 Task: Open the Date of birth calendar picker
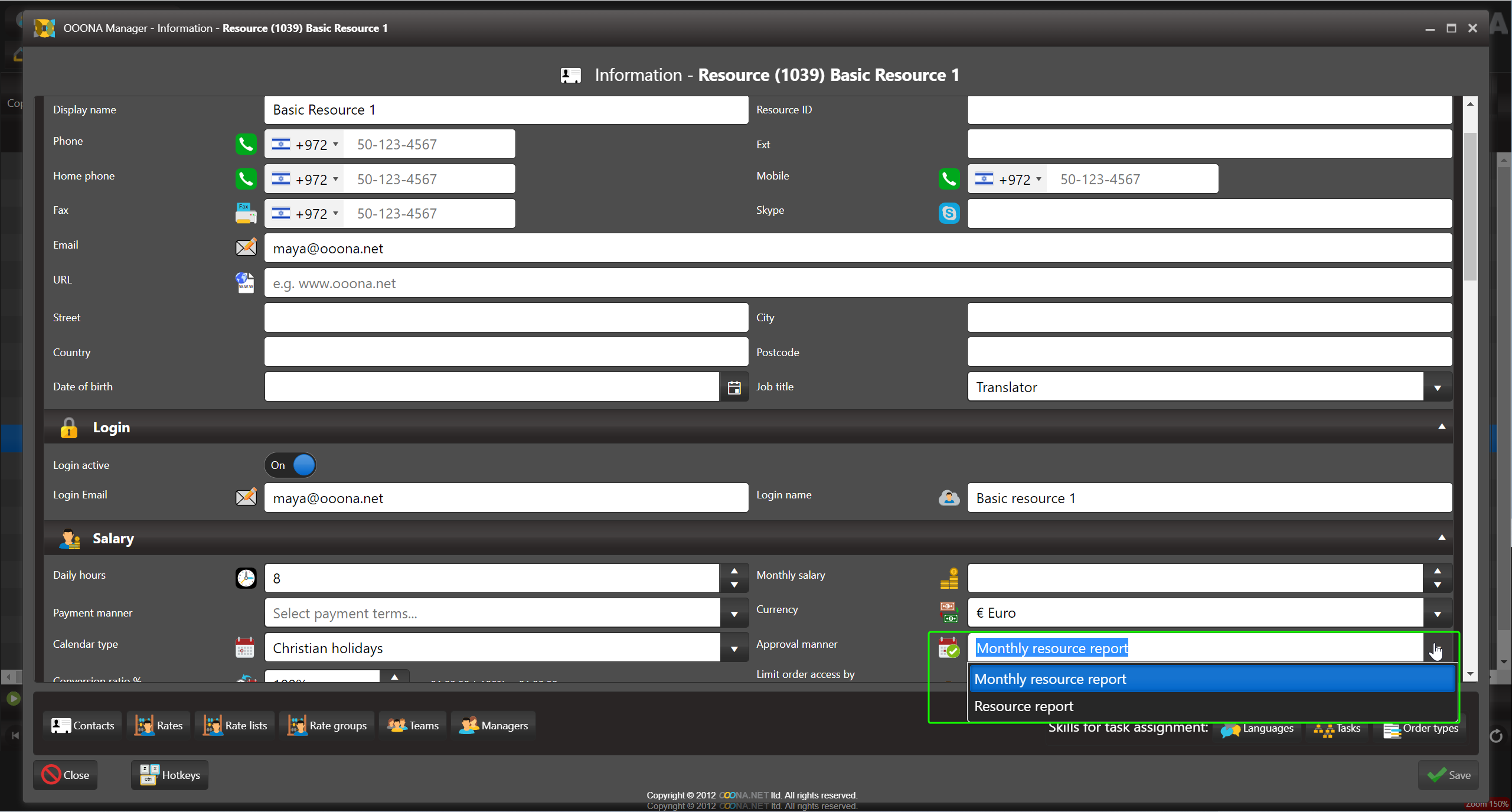pos(734,387)
